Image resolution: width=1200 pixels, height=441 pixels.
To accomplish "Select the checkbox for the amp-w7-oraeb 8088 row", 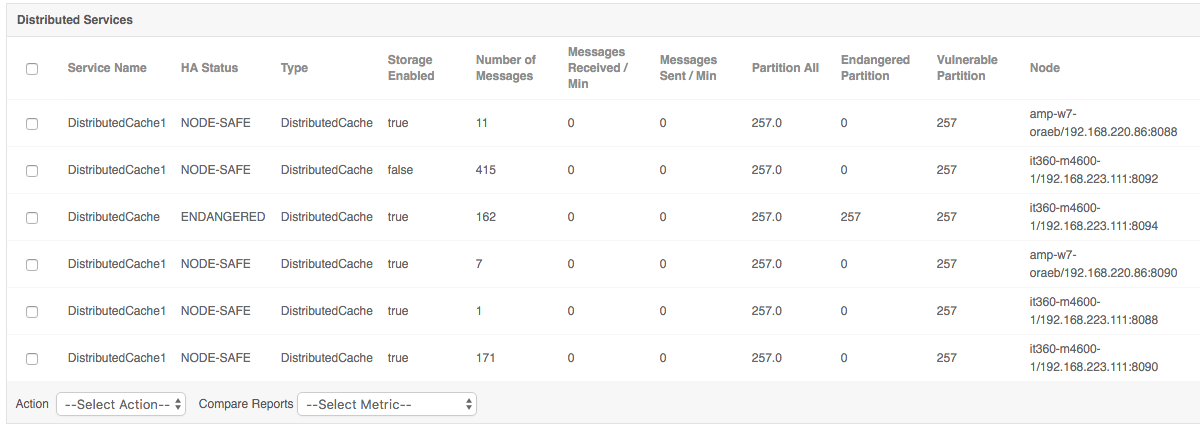I will pos(32,123).
